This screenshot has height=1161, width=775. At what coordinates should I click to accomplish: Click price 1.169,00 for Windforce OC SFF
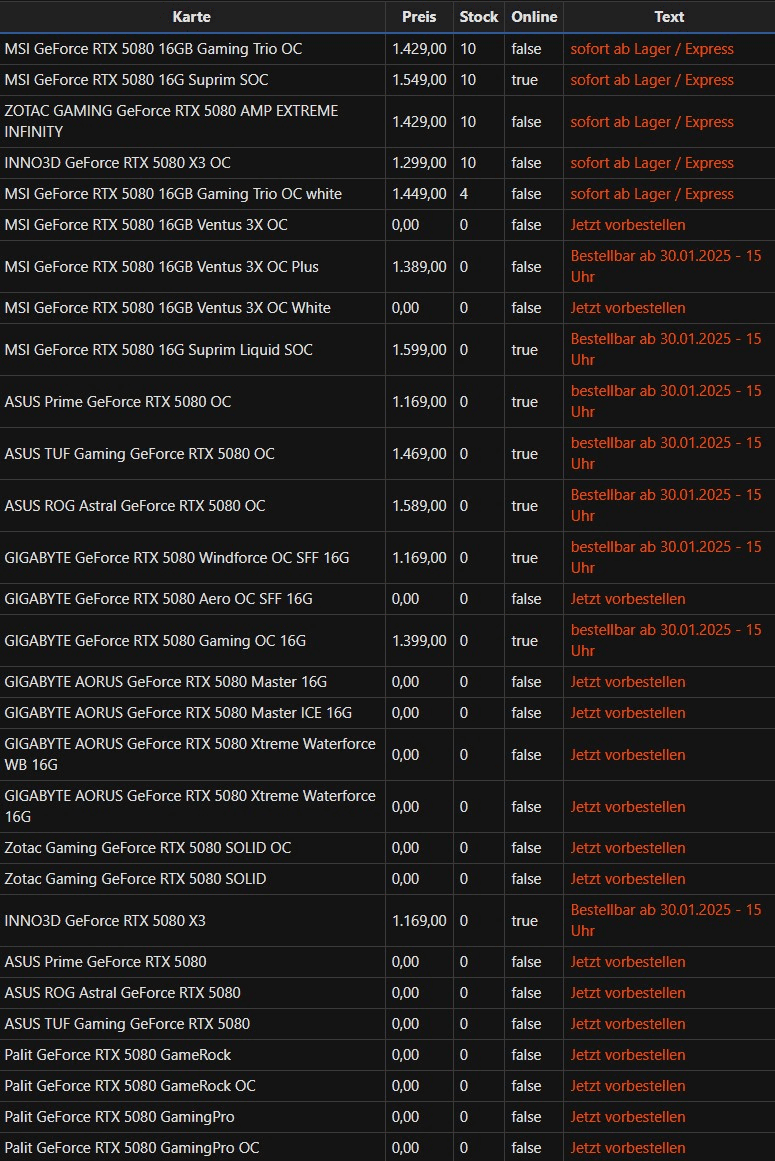click(x=419, y=557)
